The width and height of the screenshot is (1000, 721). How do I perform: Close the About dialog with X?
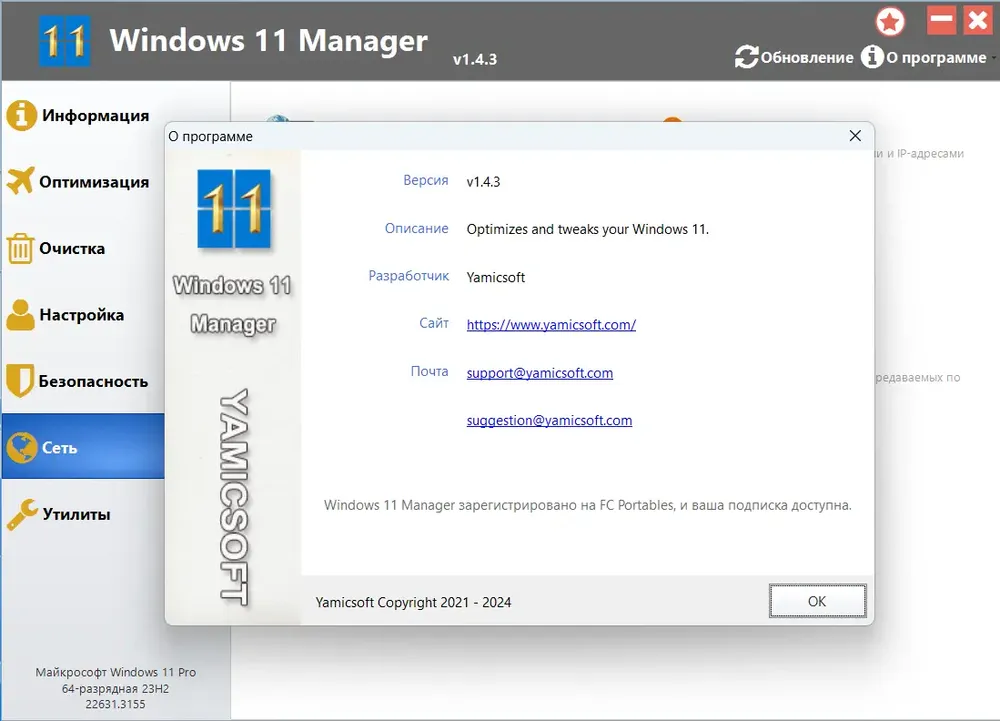click(855, 136)
